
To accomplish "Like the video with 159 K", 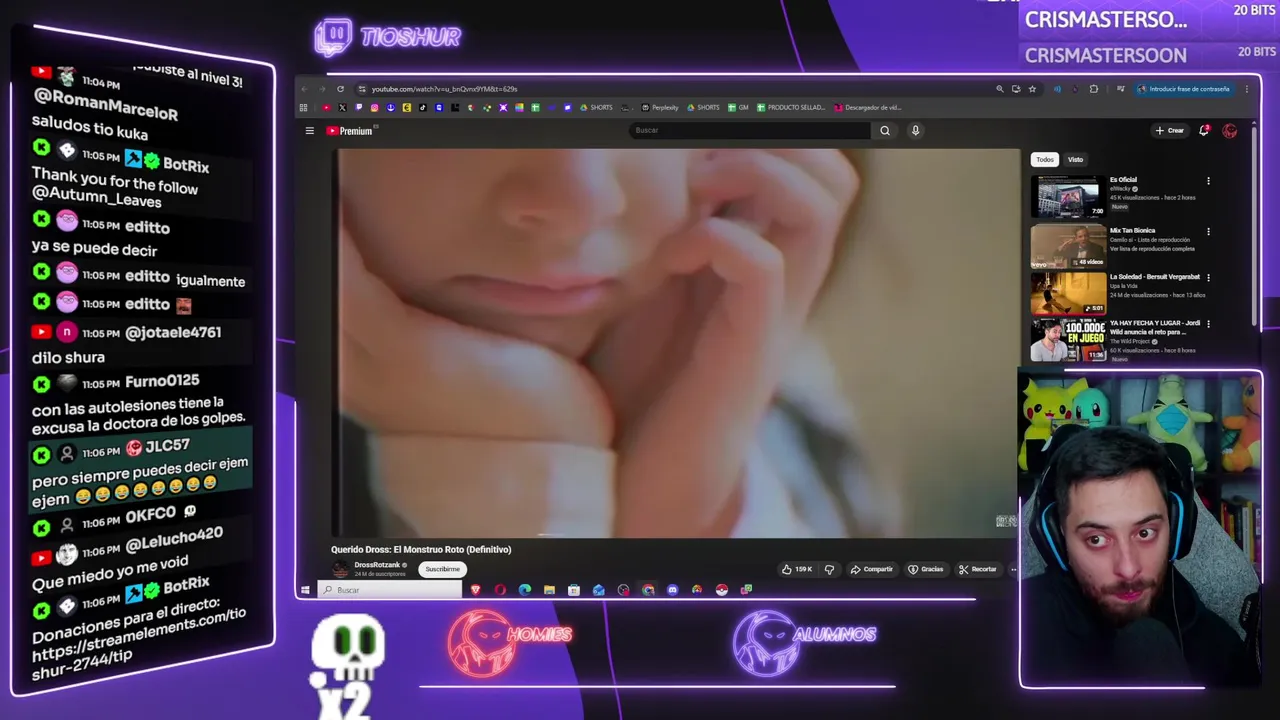I will (x=798, y=569).
